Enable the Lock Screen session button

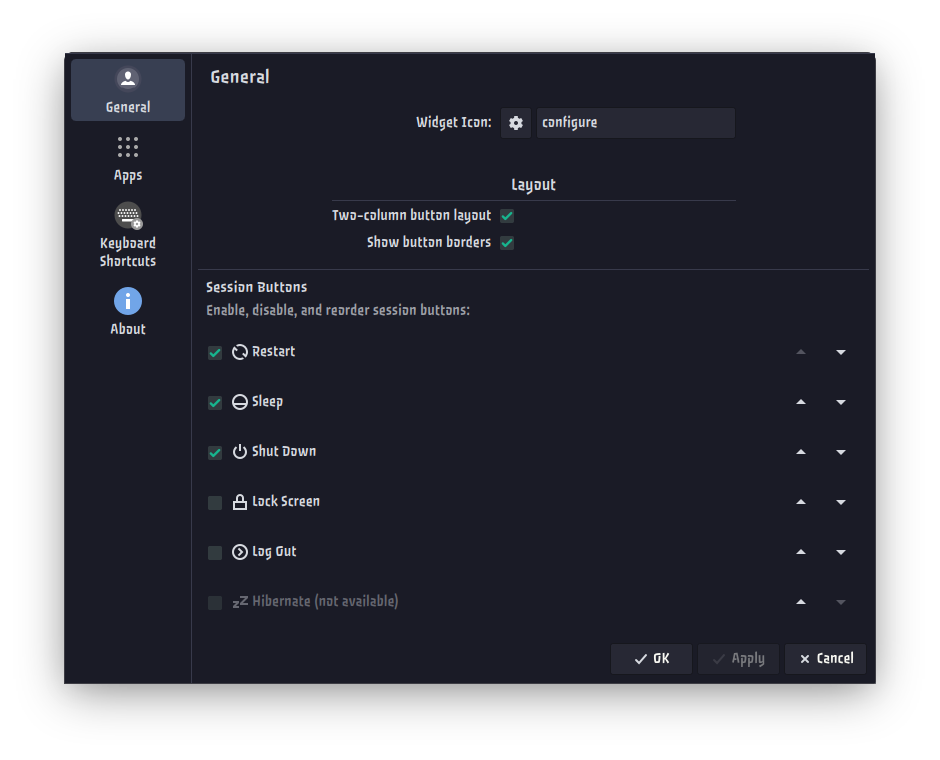pyautogui.click(x=215, y=502)
